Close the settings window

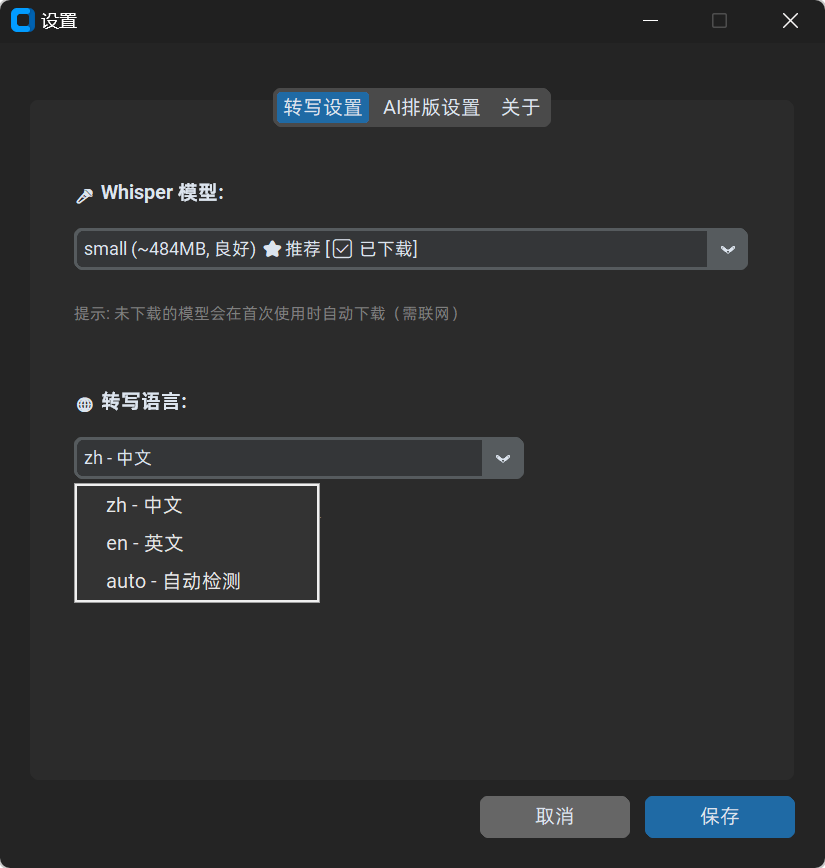790,21
